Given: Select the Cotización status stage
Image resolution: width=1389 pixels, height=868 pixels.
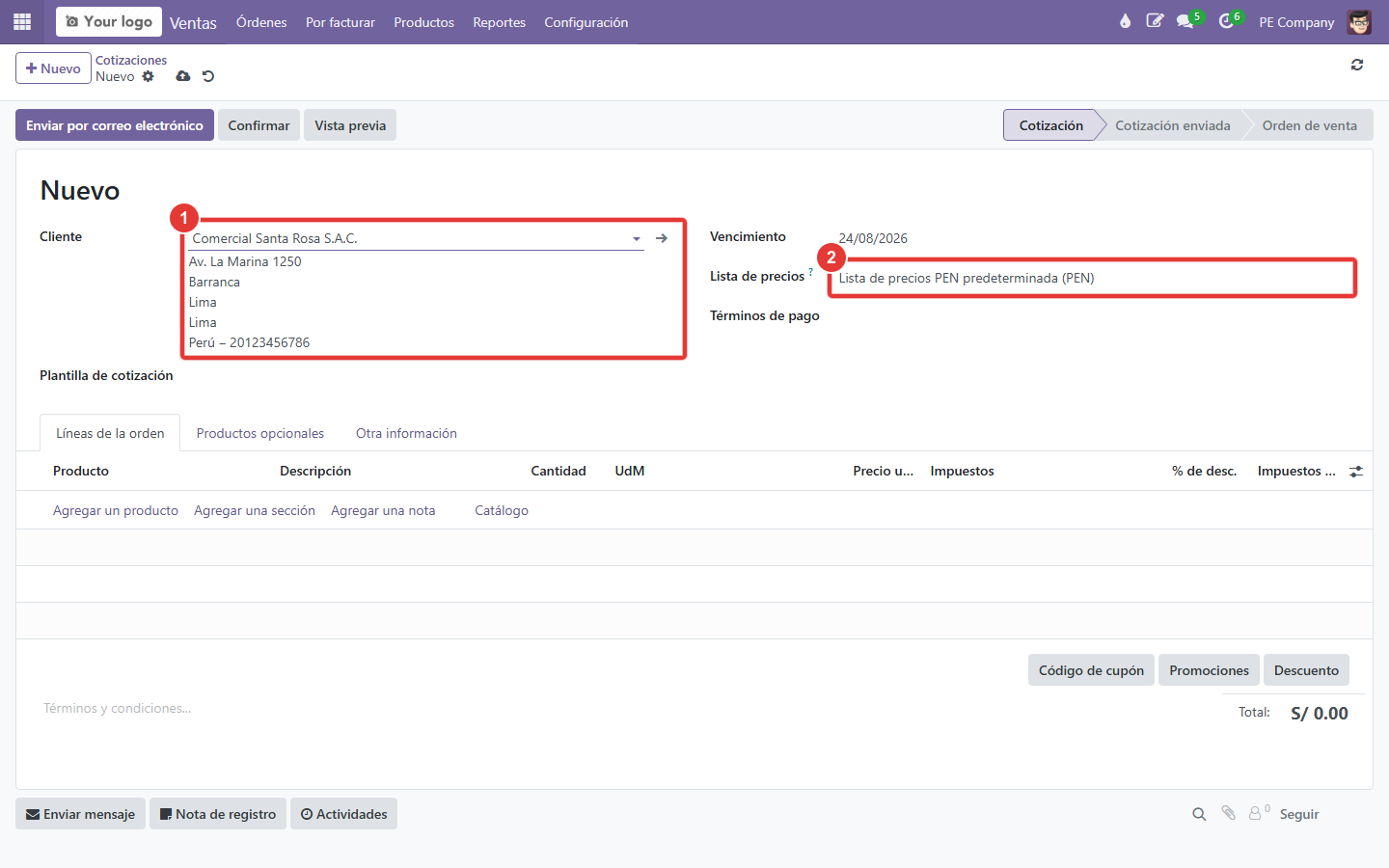Looking at the screenshot, I should tap(1050, 125).
